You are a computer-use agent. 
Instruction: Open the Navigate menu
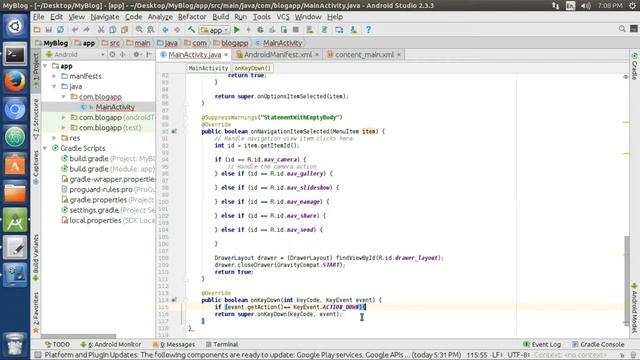coord(105,17)
